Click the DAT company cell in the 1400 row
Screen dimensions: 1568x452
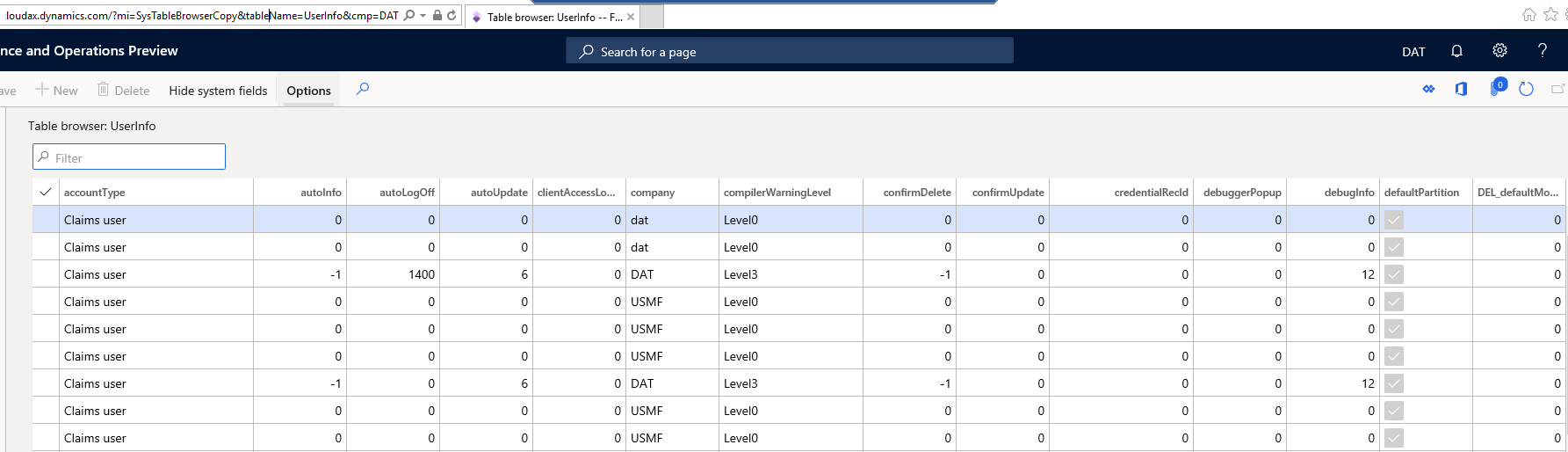(673, 274)
